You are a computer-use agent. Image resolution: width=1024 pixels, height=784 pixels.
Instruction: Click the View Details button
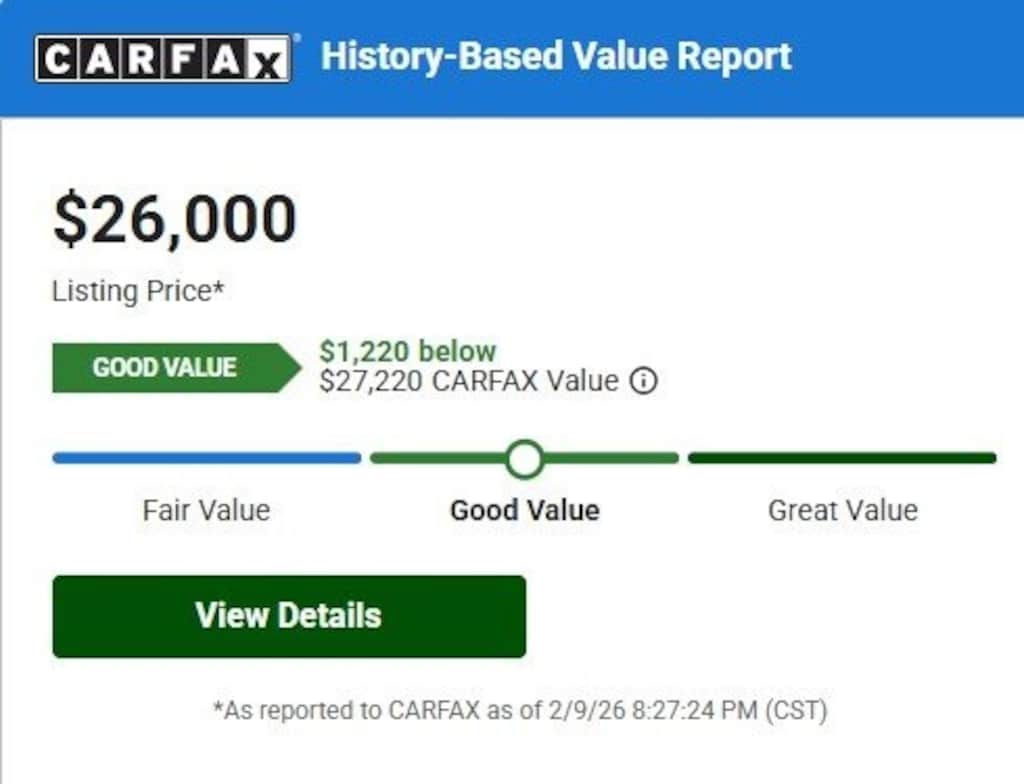tap(289, 615)
